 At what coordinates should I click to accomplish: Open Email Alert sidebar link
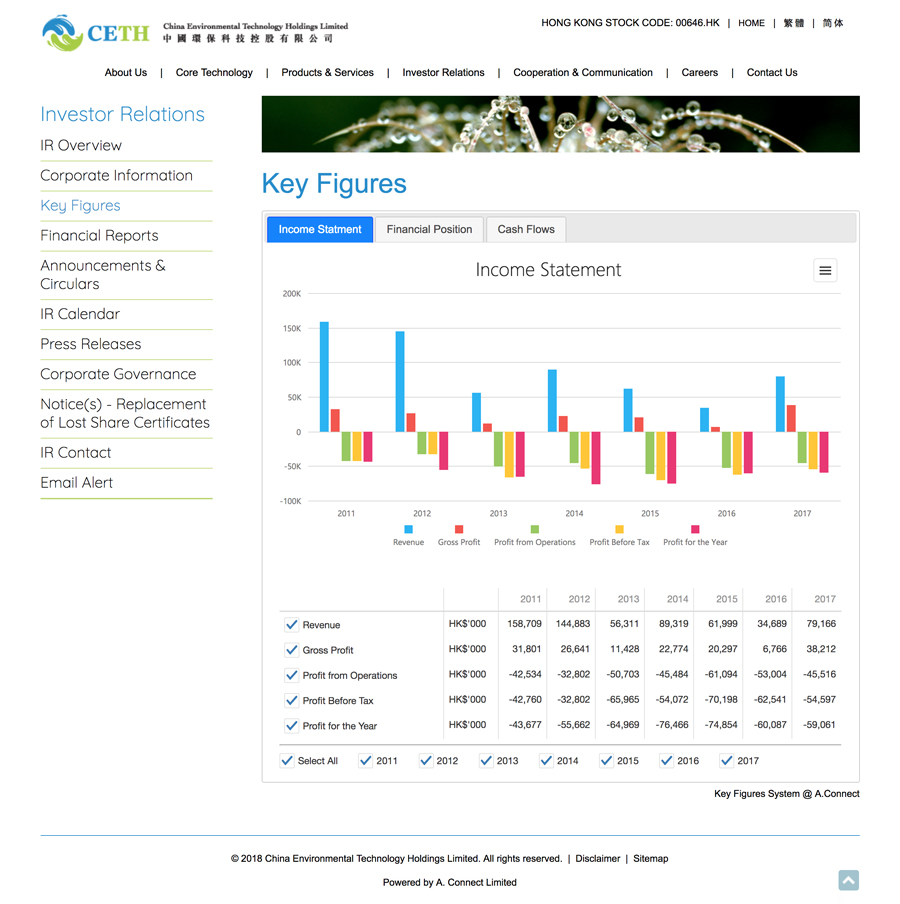(77, 483)
